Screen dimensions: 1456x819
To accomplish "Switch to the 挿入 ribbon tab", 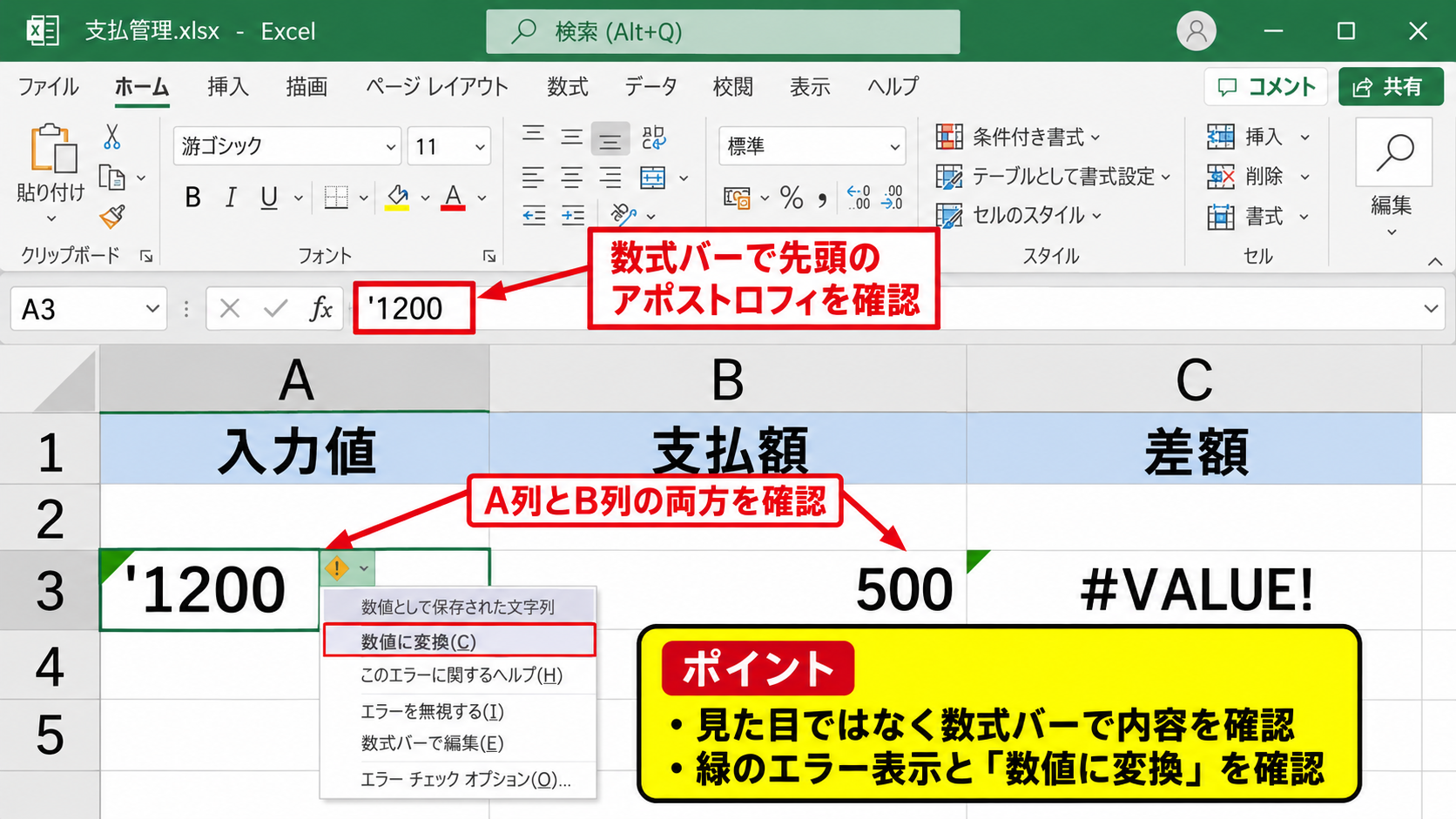I will [x=228, y=86].
